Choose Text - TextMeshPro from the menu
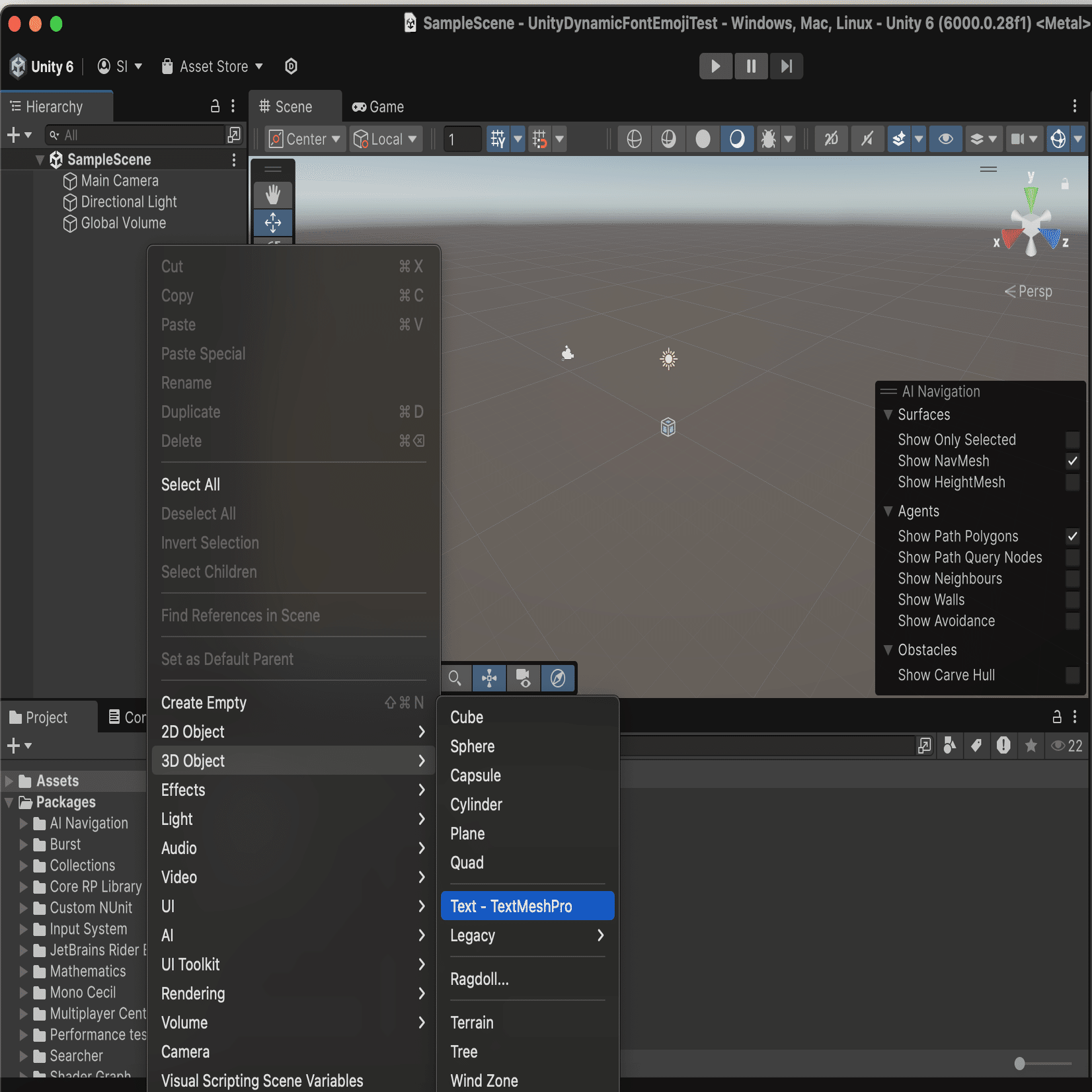 [x=527, y=906]
